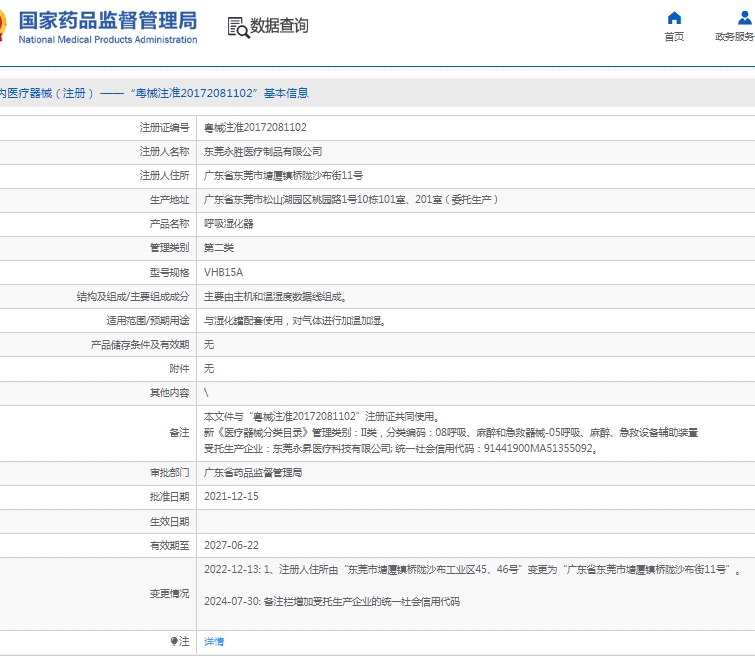This screenshot has height=661, width=755.
Task: Select model specification VHB15A
Action: [223, 272]
